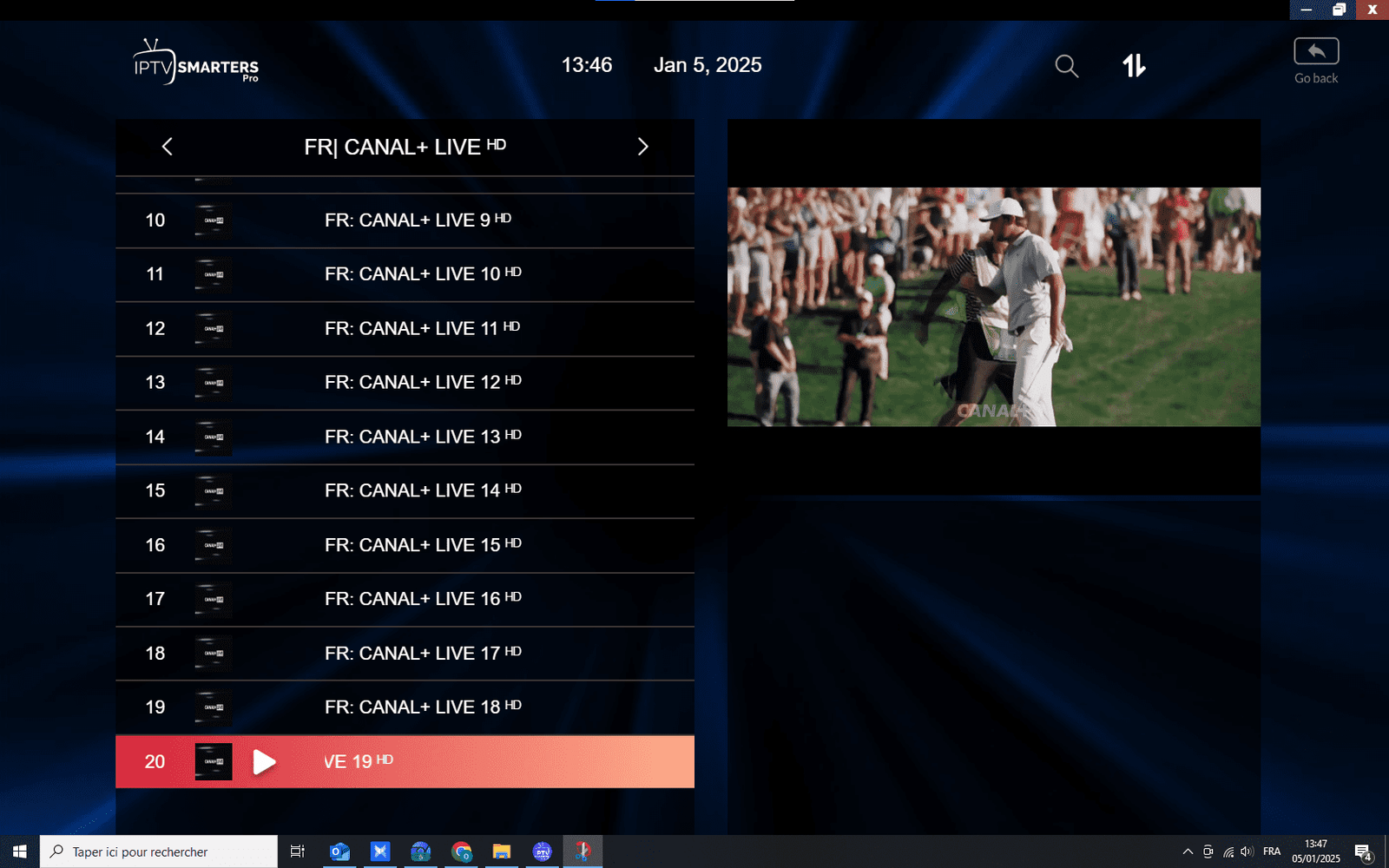Viewport: 1389px width, 868px height.
Task: Open the Windows Start menu
Action: point(20,852)
